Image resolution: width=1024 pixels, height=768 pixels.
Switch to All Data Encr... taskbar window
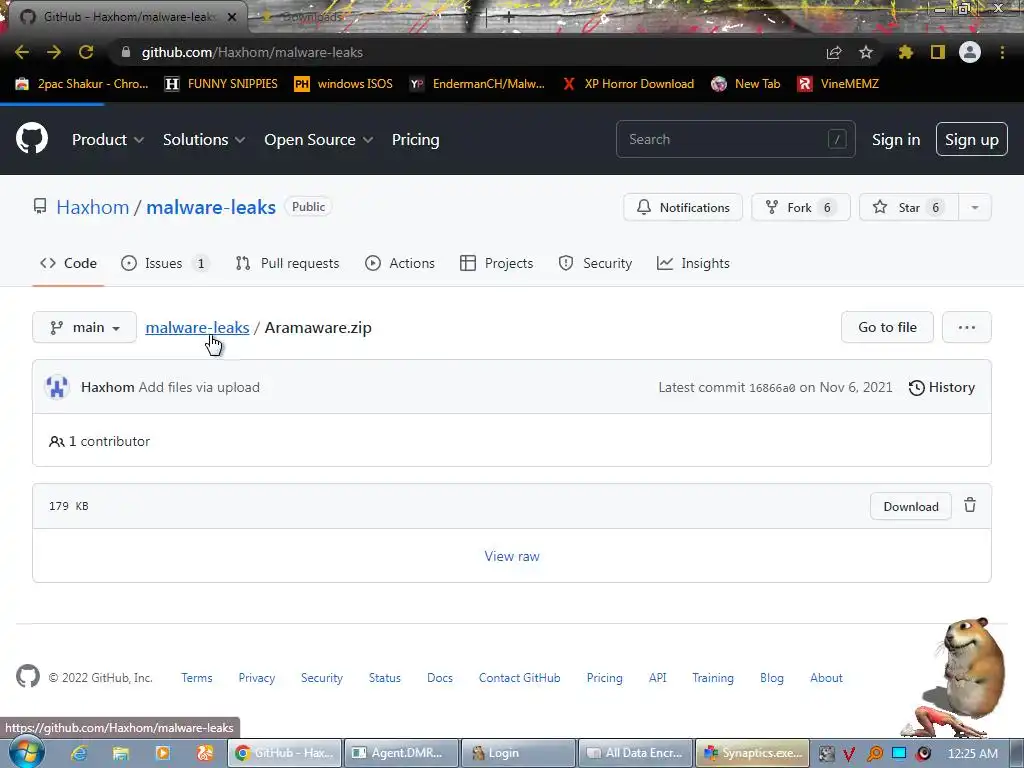click(635, 753)
